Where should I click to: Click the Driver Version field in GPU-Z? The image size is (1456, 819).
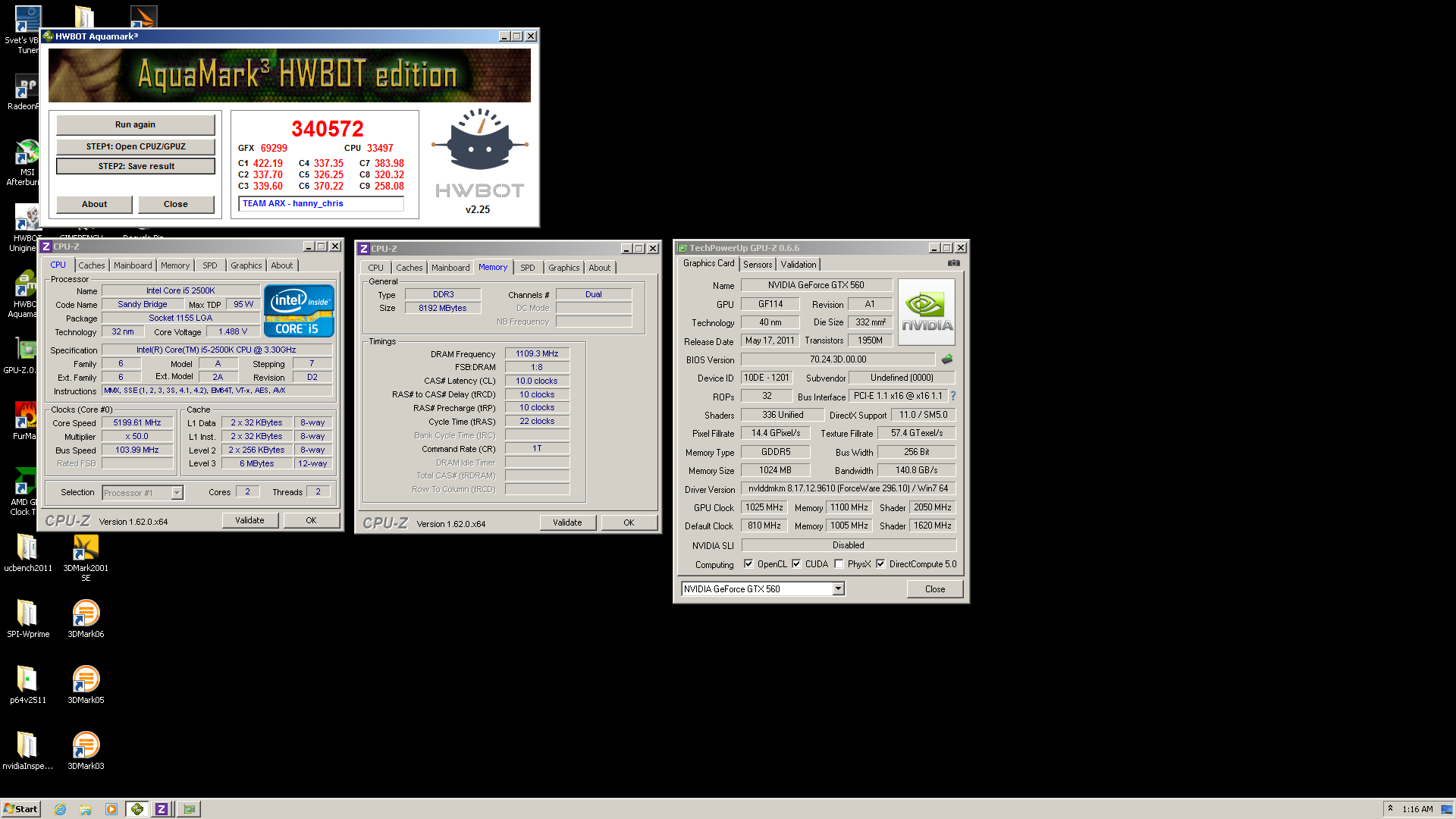[848, 488]
